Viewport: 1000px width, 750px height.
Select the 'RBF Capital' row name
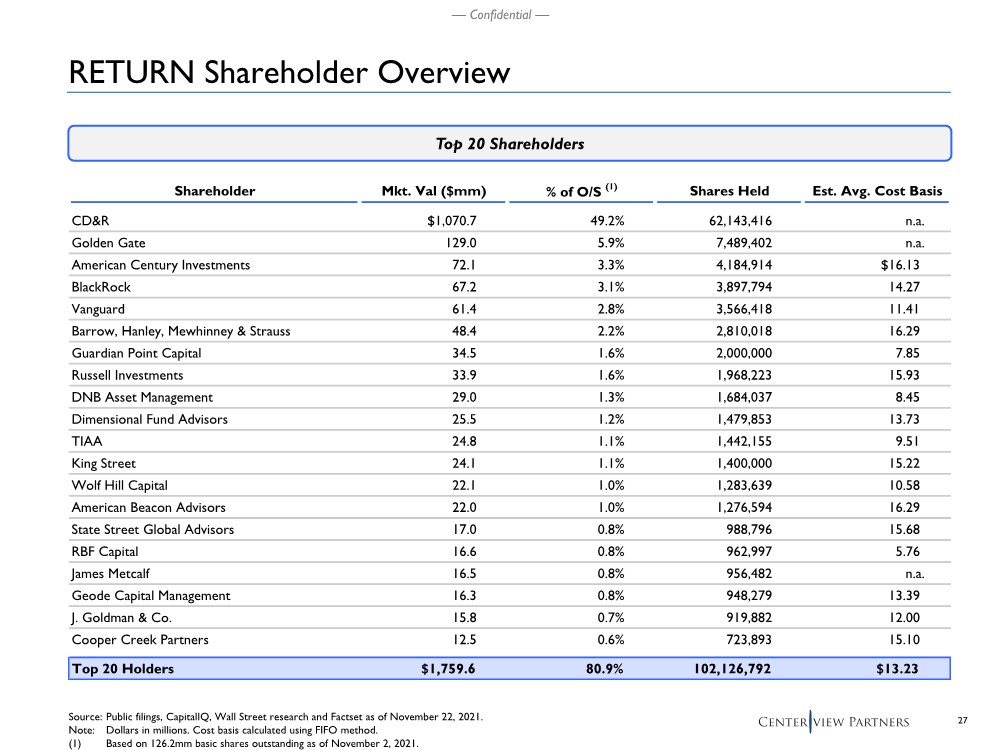coord(105,552)
